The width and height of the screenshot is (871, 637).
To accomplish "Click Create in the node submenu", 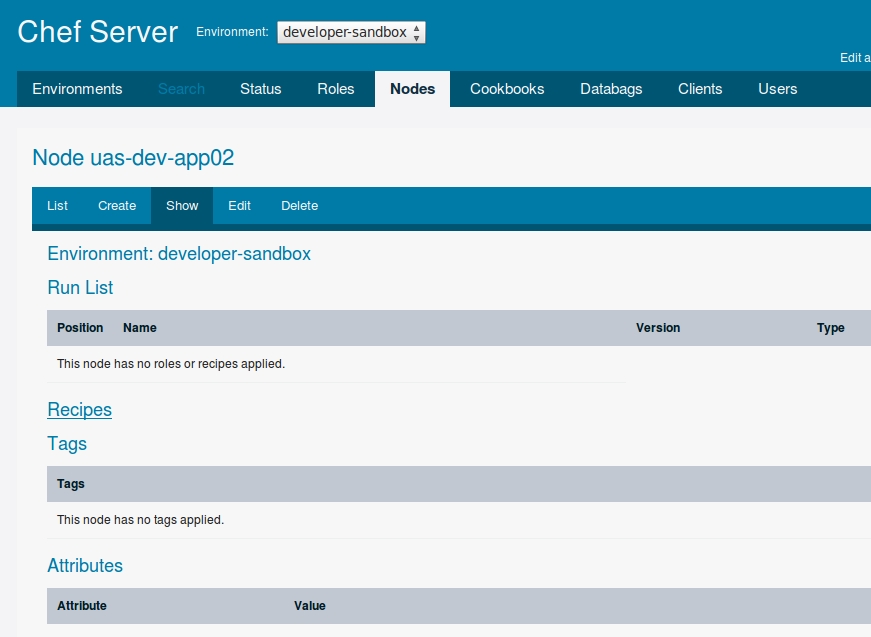I will click(117, 205).
